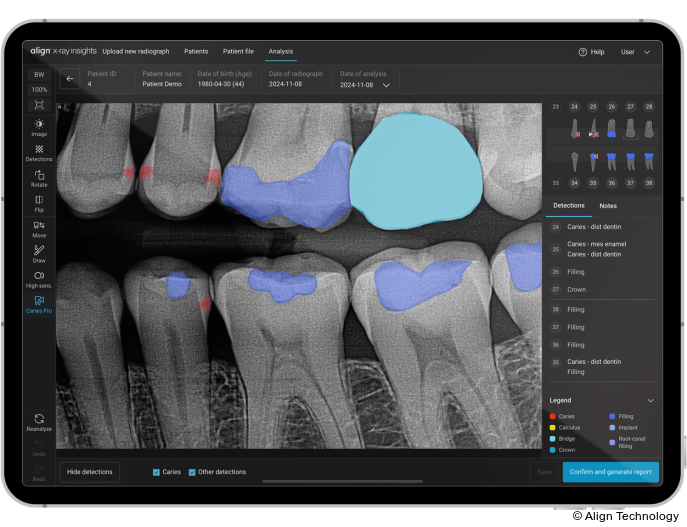687x527 pixels.
Task: Click the Redo icon
Action: [39, 469]
